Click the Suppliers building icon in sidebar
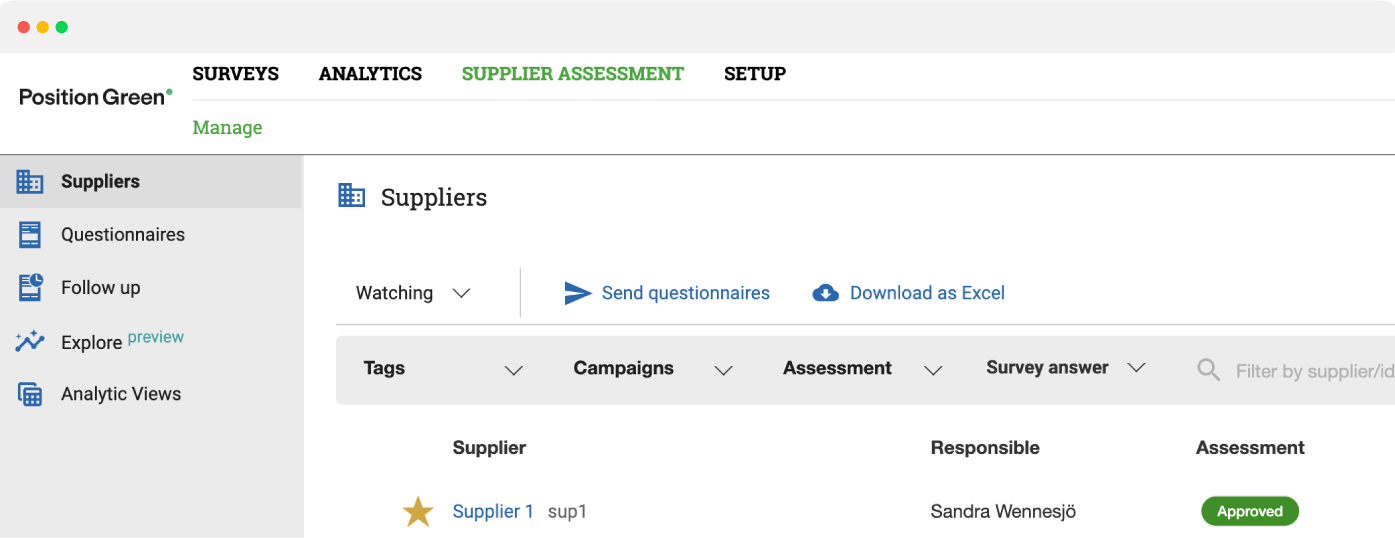Screen dimensions: 1395x538 30,182
